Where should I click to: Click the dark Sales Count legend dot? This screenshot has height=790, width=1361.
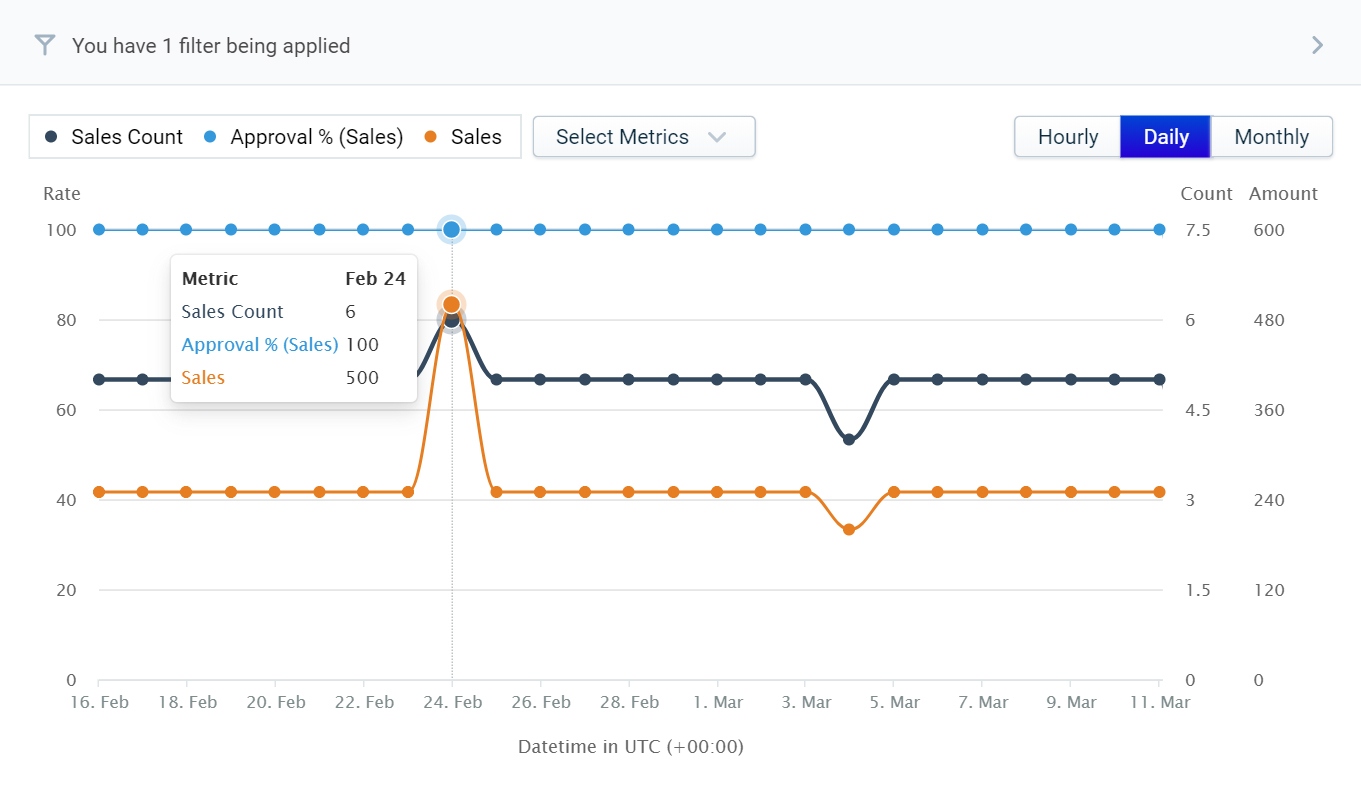click(52, 137)
